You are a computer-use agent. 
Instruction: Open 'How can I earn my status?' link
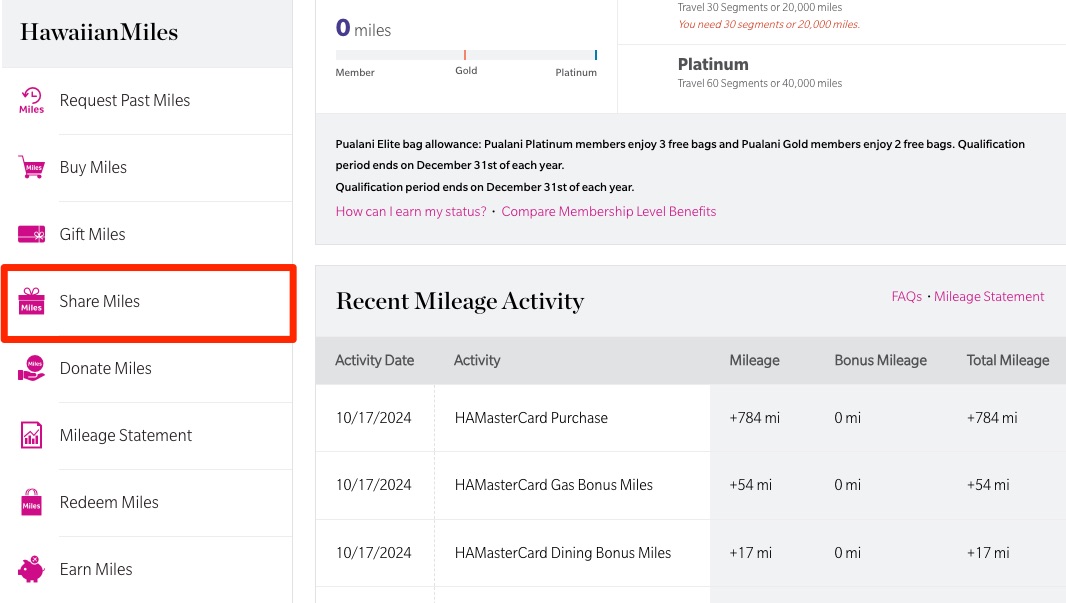[x=411, y=211]
